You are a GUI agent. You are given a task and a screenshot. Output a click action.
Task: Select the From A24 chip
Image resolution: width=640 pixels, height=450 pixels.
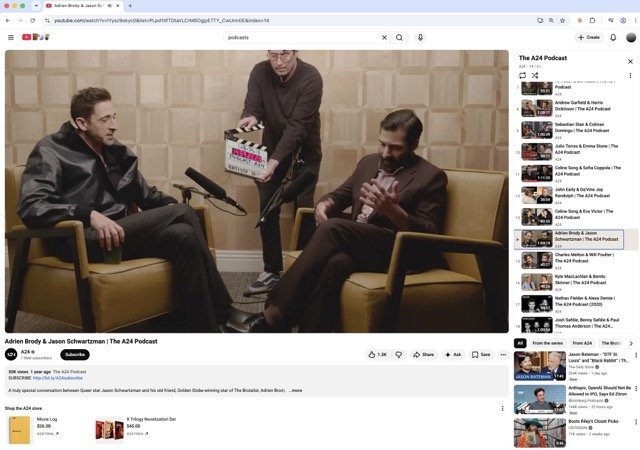(582, 343)
